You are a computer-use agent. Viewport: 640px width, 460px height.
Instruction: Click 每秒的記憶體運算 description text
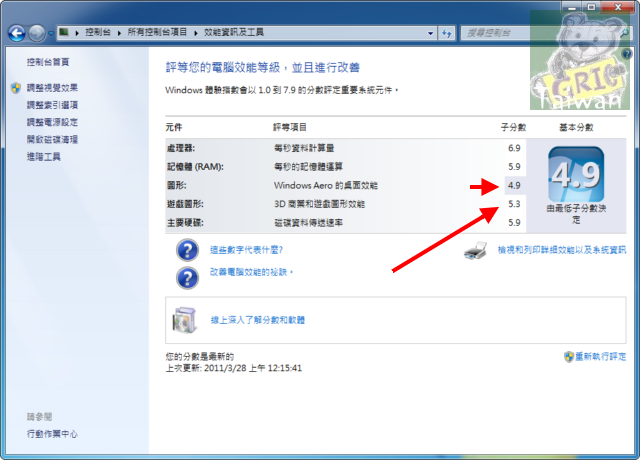[x=308, y=167]
